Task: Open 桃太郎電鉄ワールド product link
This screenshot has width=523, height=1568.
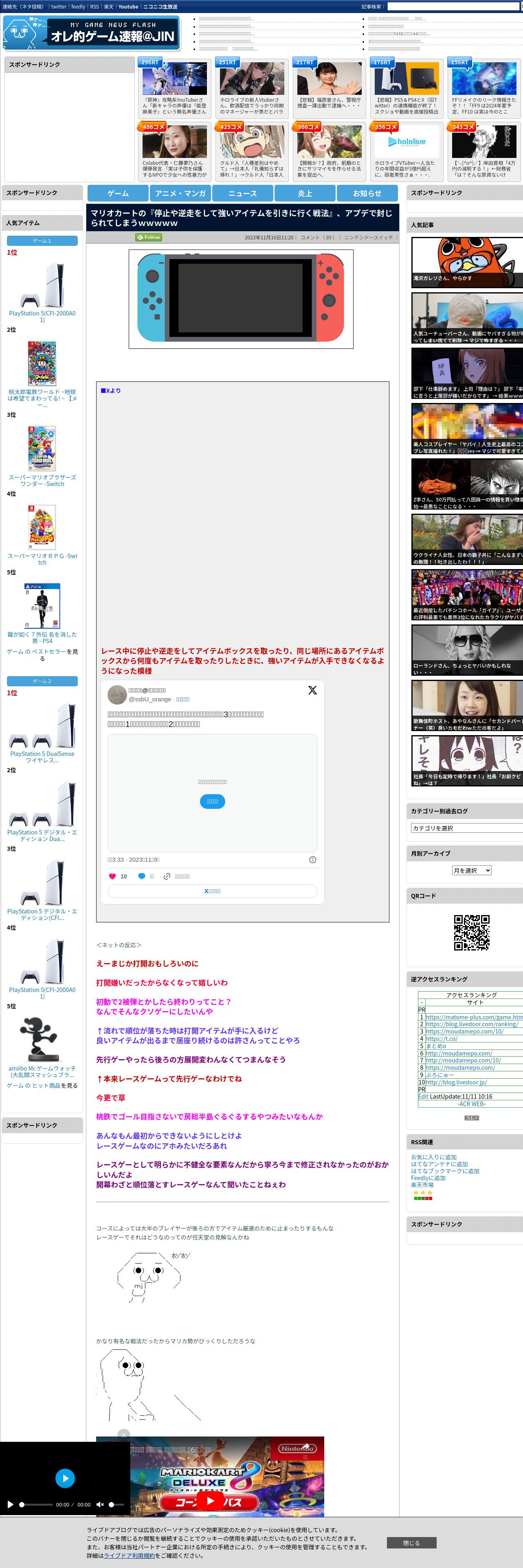Action: coord(42,398)
